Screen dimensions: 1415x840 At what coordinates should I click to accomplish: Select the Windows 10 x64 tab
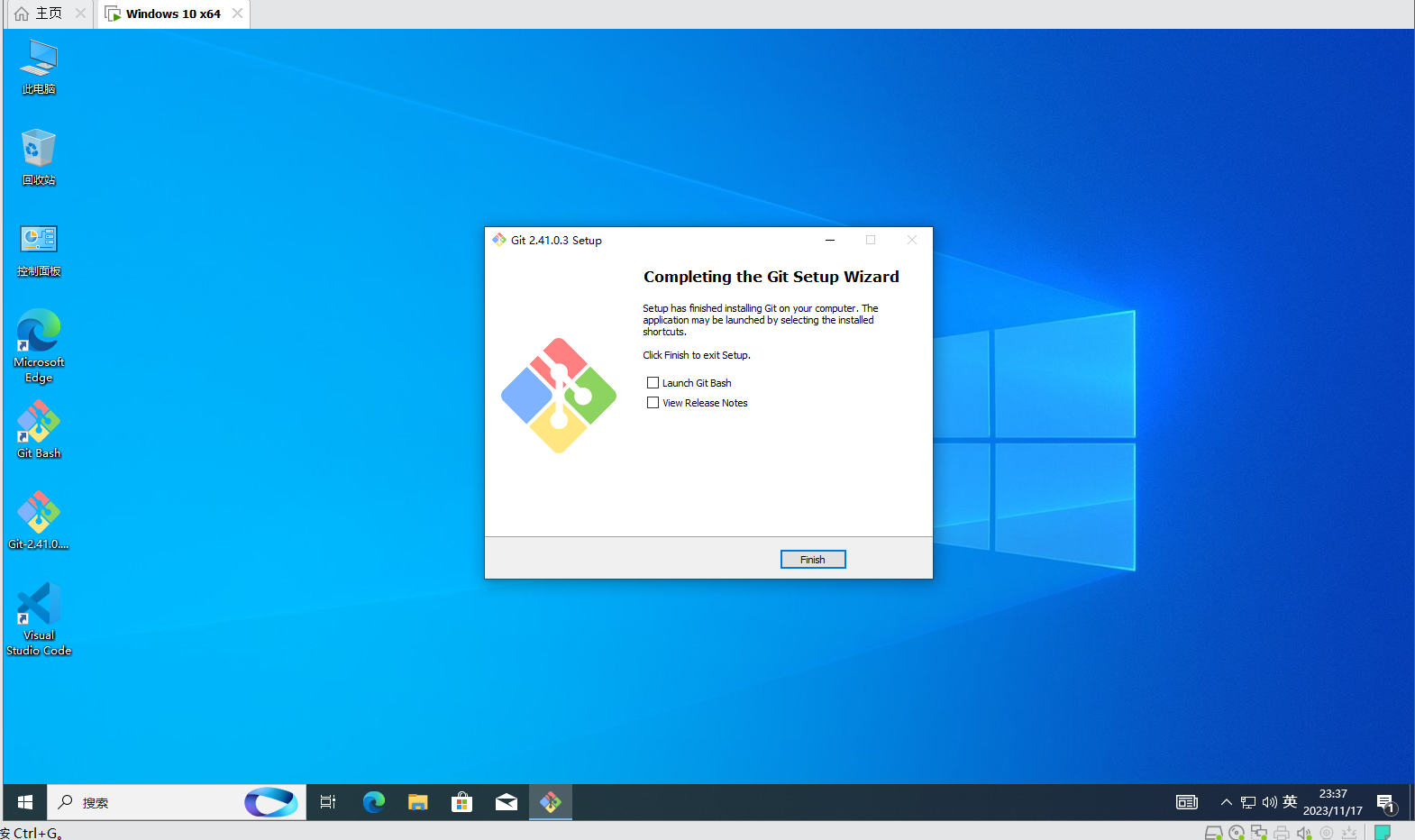coord(173,14)
